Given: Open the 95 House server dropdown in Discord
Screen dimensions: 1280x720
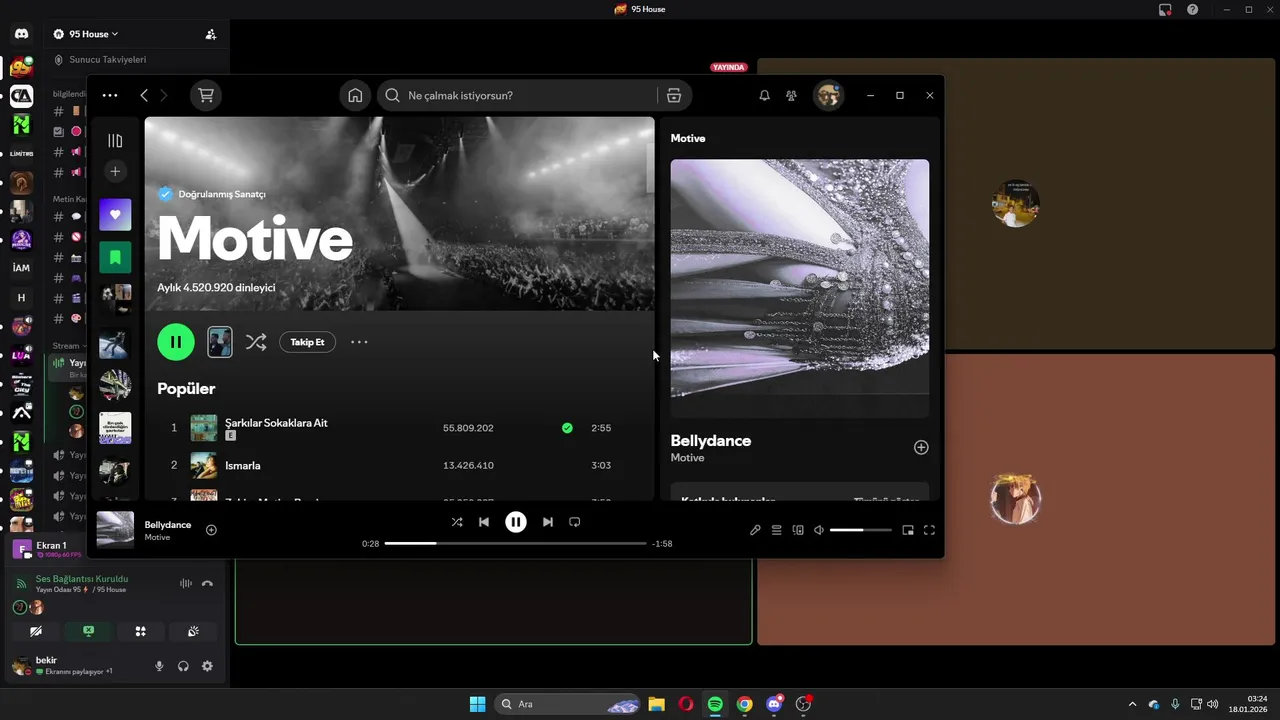Looking at the screenshot, I should click(94, 34).
